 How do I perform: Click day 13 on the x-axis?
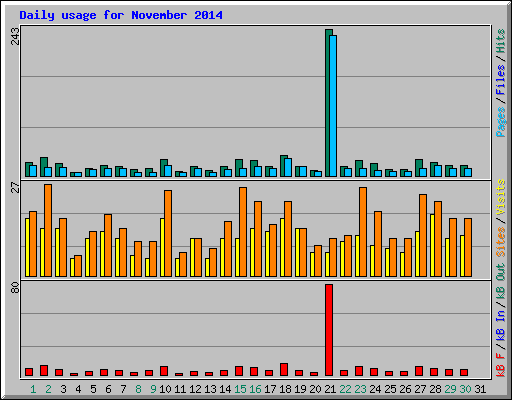(x=210, y=389)
